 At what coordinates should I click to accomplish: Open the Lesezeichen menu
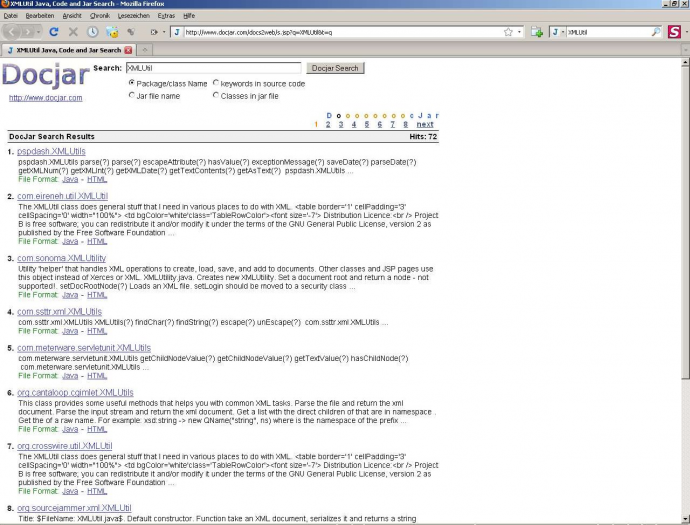(x=133, y=15)
